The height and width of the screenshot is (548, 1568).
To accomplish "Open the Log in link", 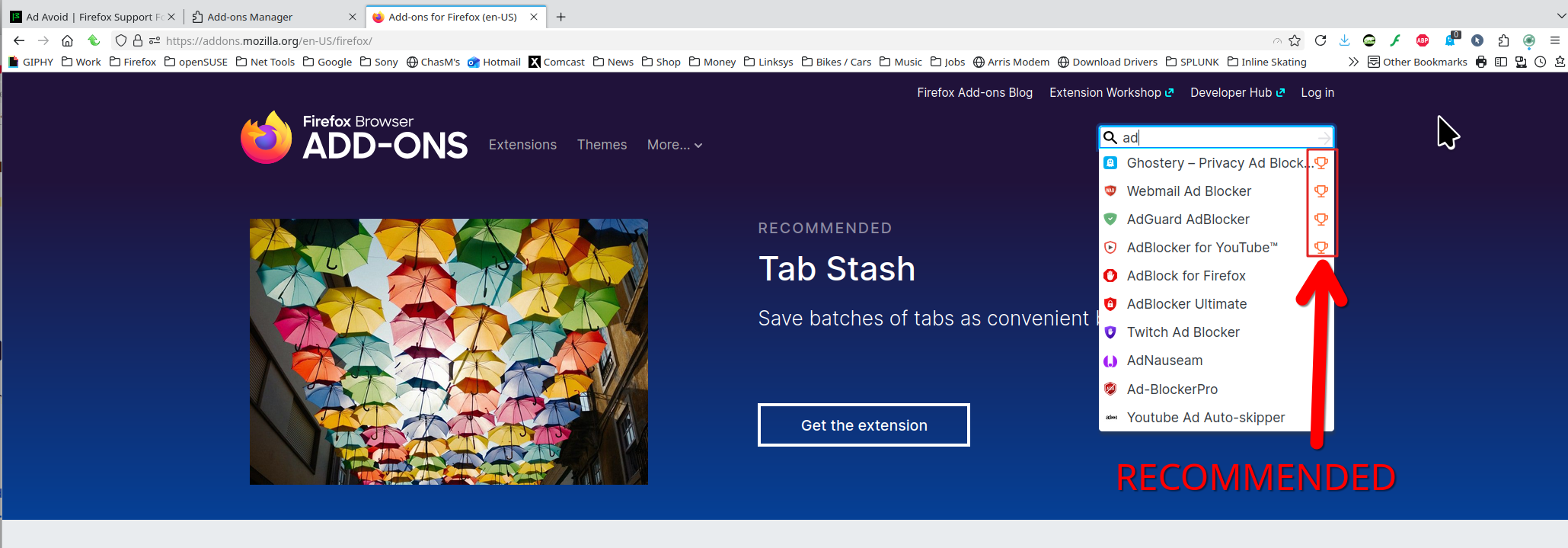I will pos(1317,92).
